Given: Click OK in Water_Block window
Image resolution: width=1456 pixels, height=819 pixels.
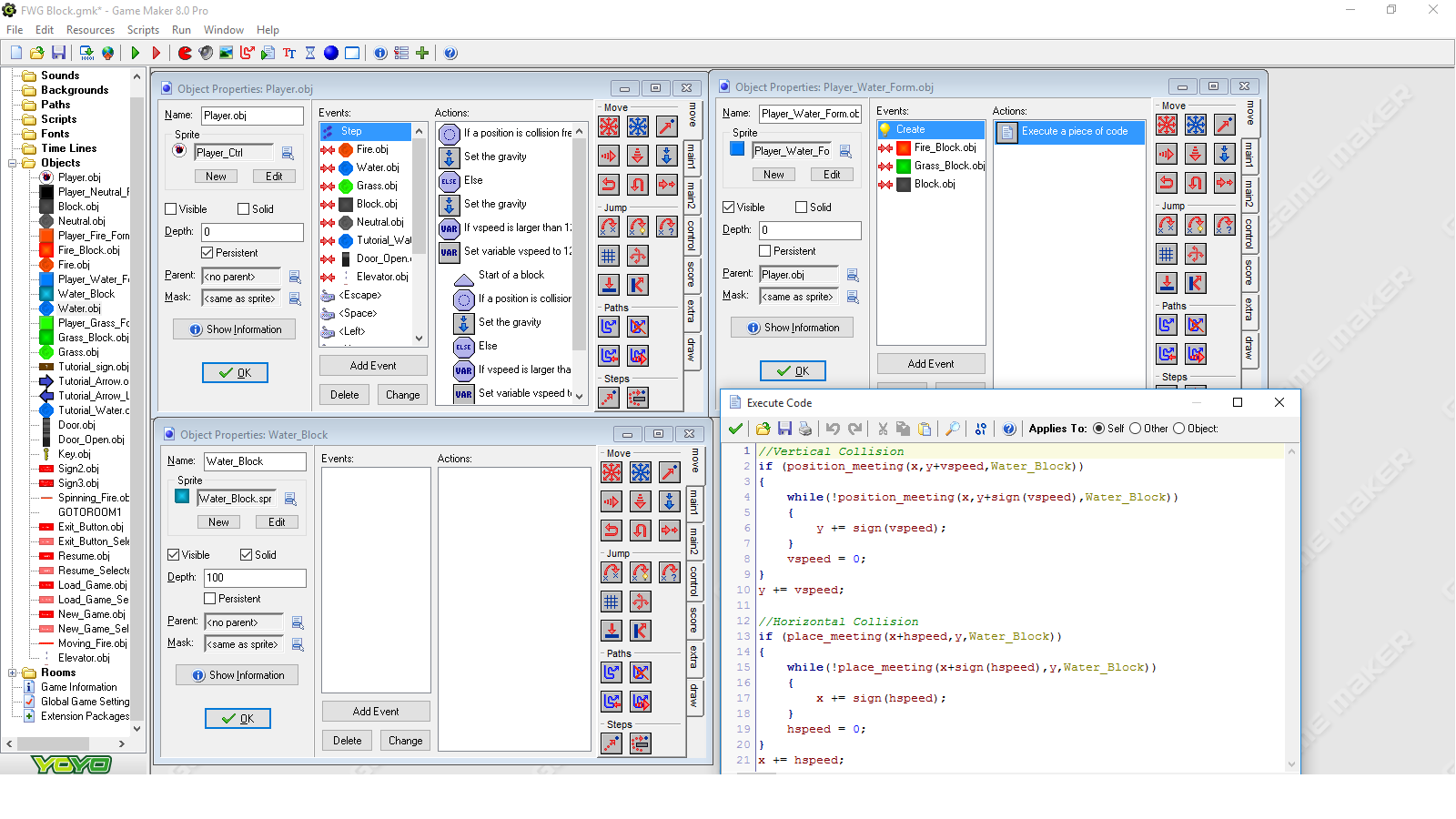Looking at the screenshot, I should [238, 719].
